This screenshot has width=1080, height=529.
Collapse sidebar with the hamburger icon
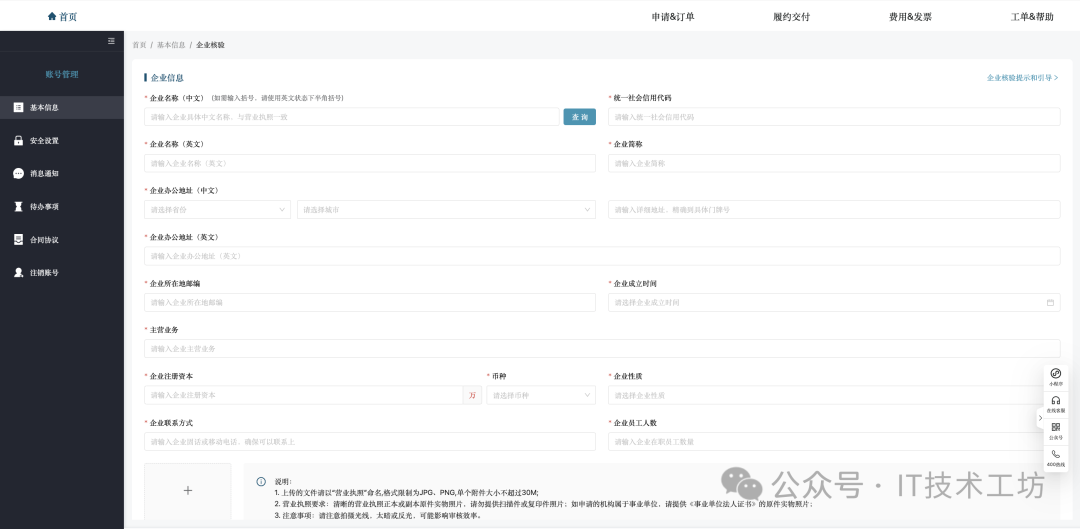[111, 41]
